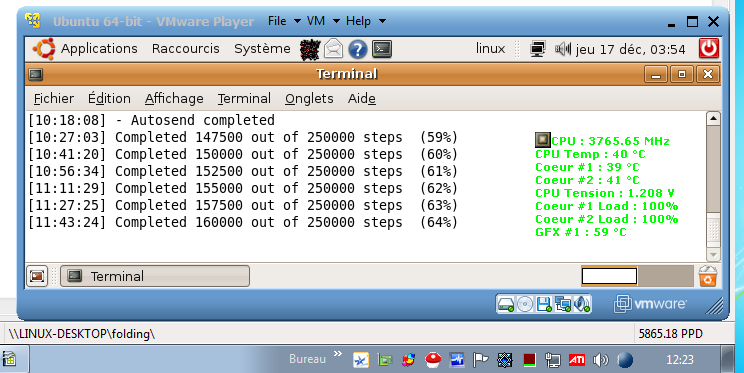Open the VMware Help dropdown menu
744x373 pixels.
[x=365, y=21]
